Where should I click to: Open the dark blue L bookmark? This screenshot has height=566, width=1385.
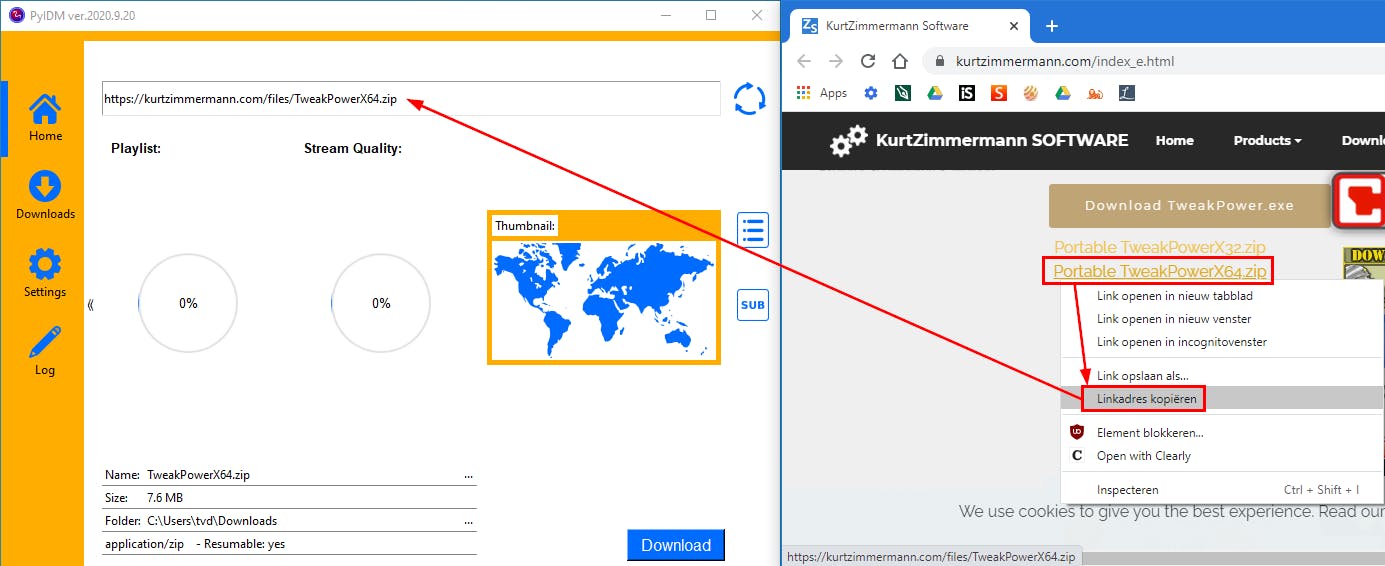[x=1127, y=93]
